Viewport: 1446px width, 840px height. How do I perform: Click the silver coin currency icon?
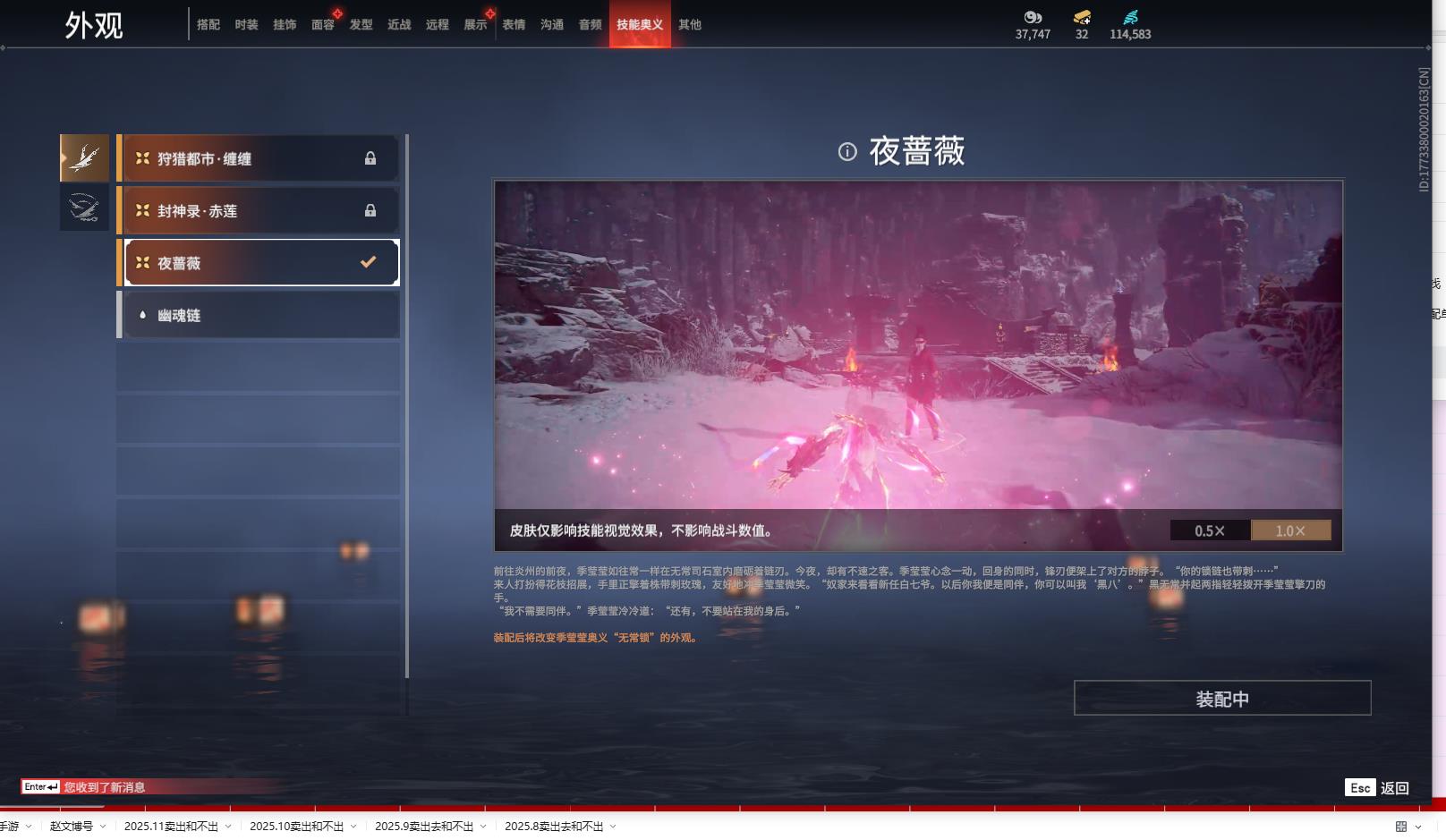coord(1033,17)
